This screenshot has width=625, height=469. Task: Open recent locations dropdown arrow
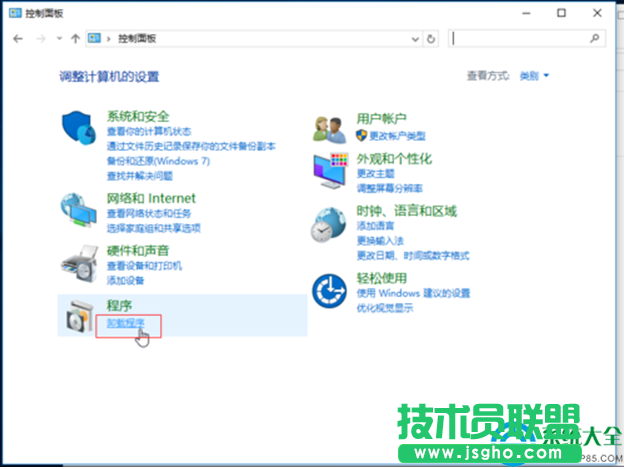point(59,38)
